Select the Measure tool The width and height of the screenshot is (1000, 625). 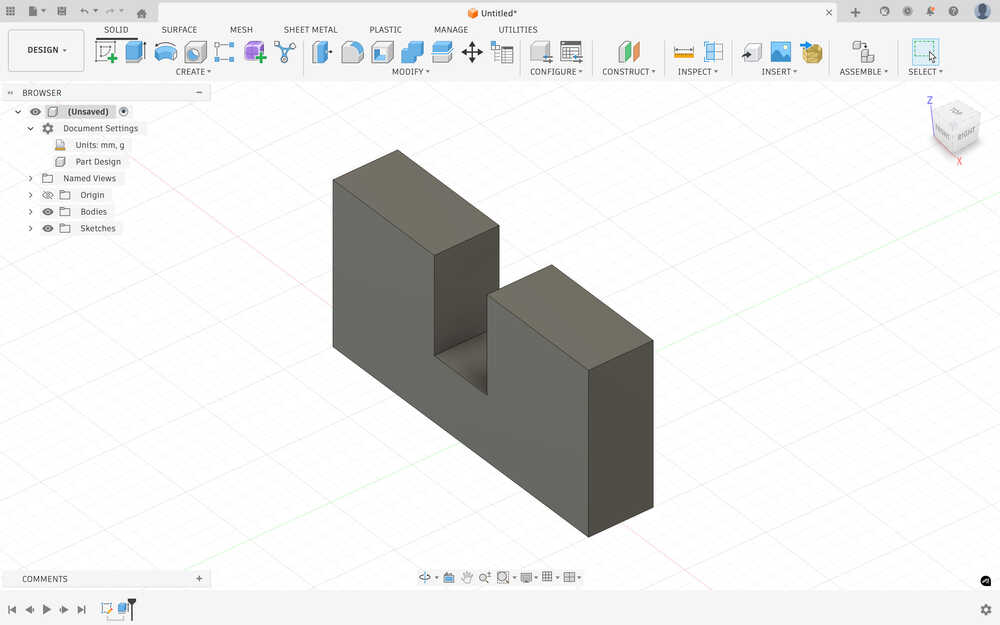[x=684, y=52]
